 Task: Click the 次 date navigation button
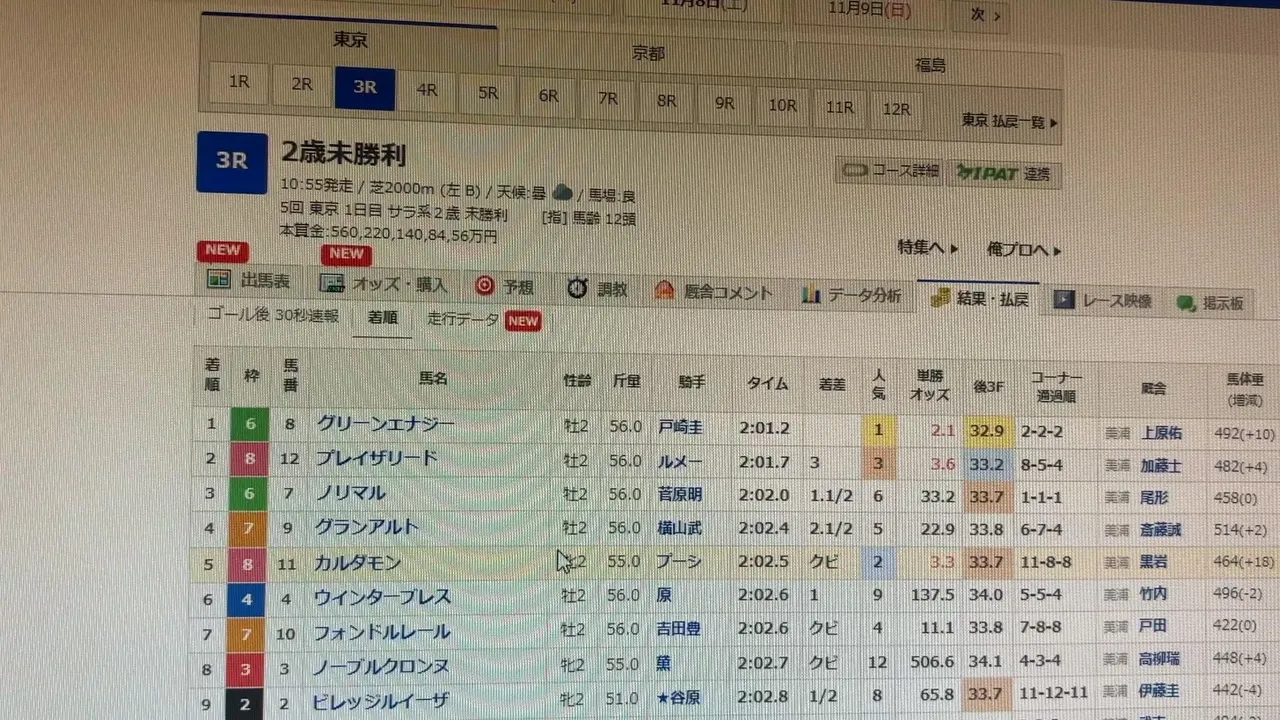[983, 14]
